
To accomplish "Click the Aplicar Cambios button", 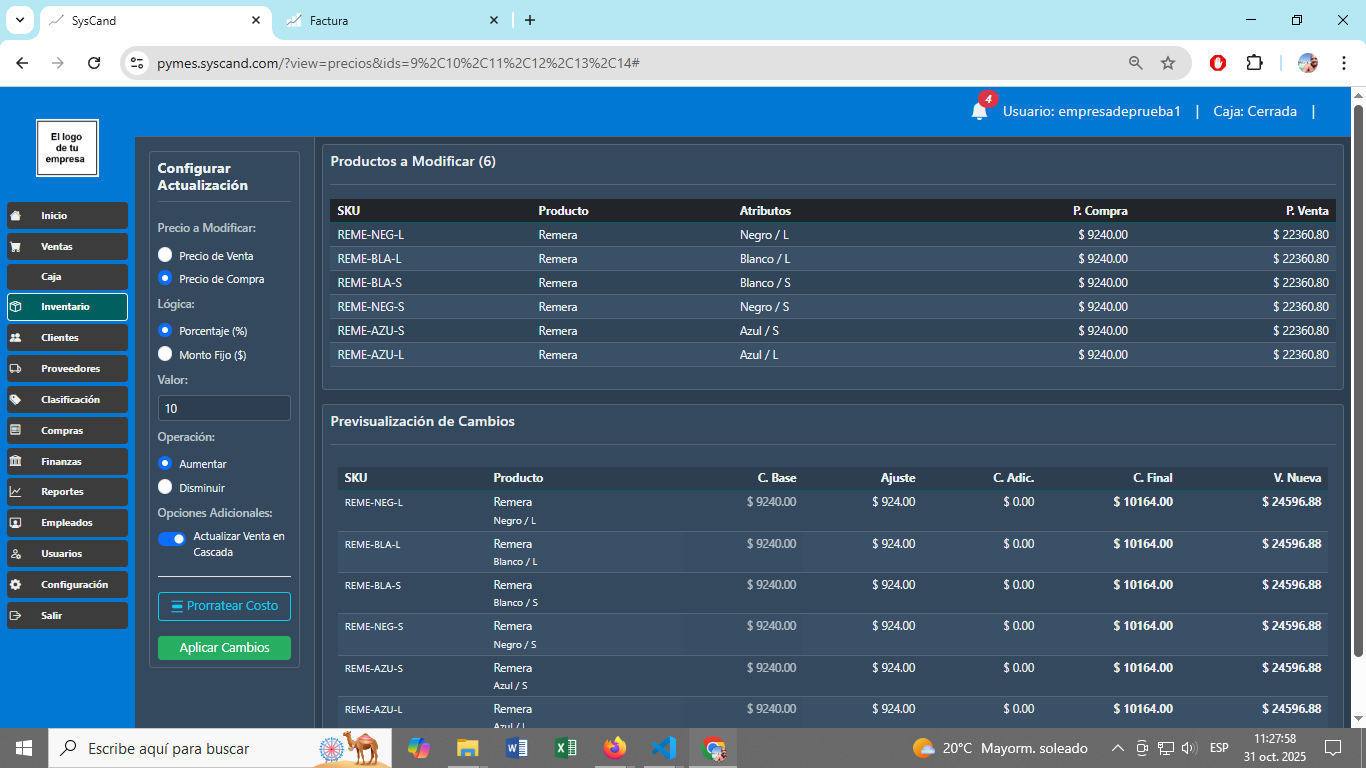I will point(224,648).
